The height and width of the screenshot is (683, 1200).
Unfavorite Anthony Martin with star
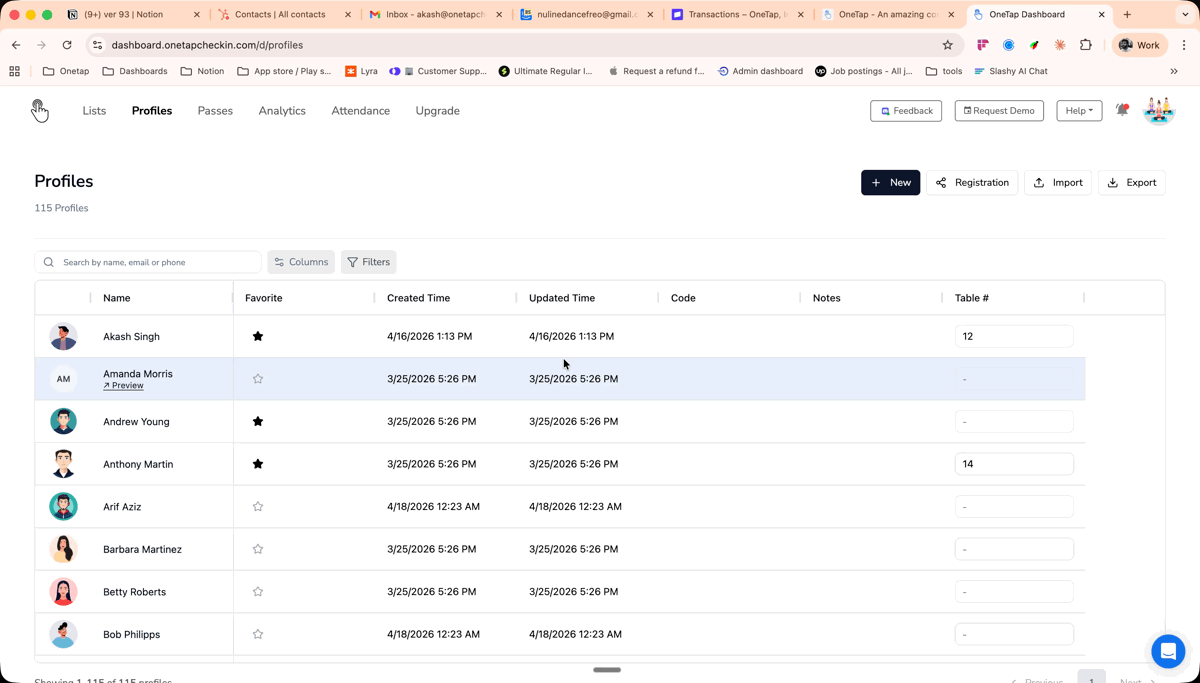click(x=258, y=464)
